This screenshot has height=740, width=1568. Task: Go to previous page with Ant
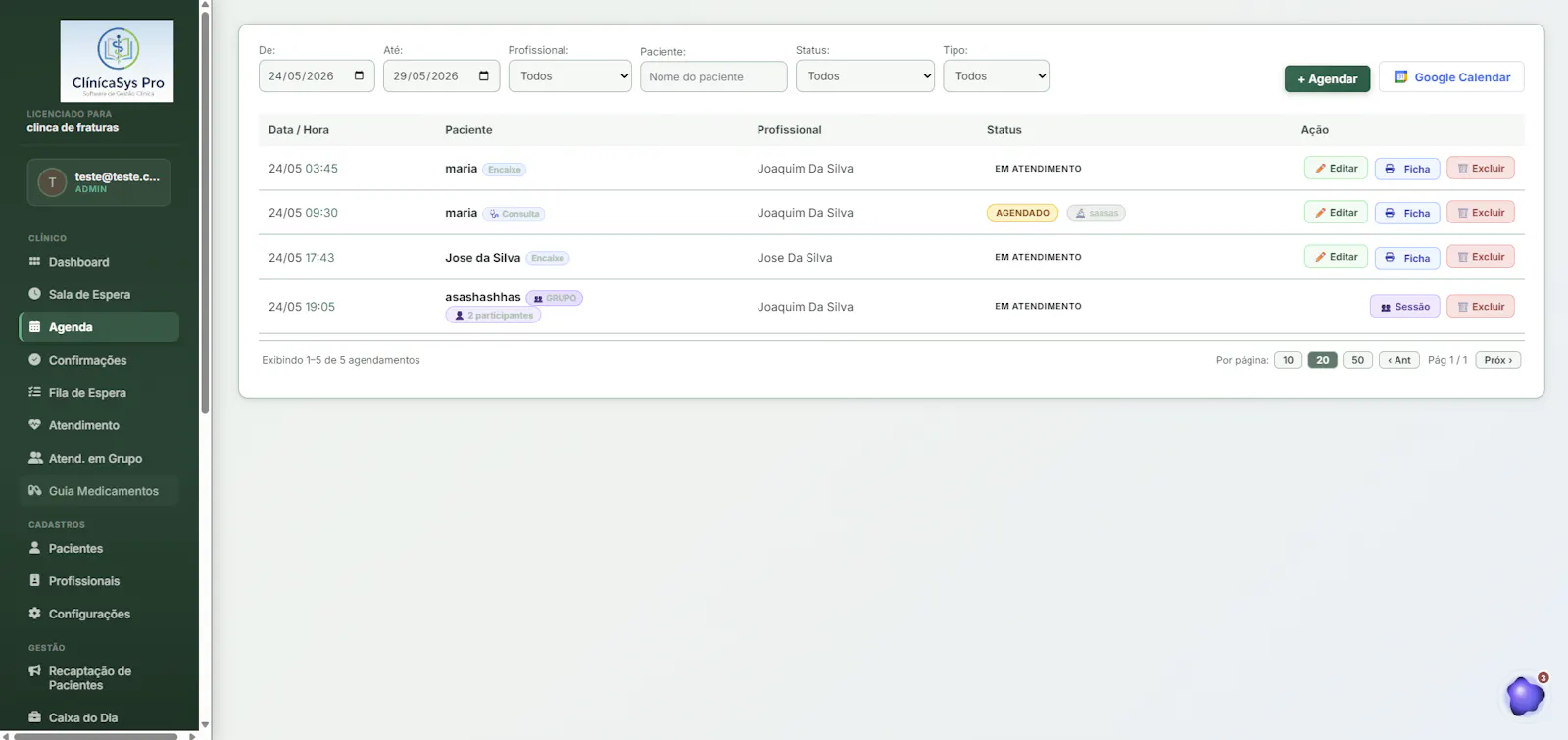(1398, 360)
